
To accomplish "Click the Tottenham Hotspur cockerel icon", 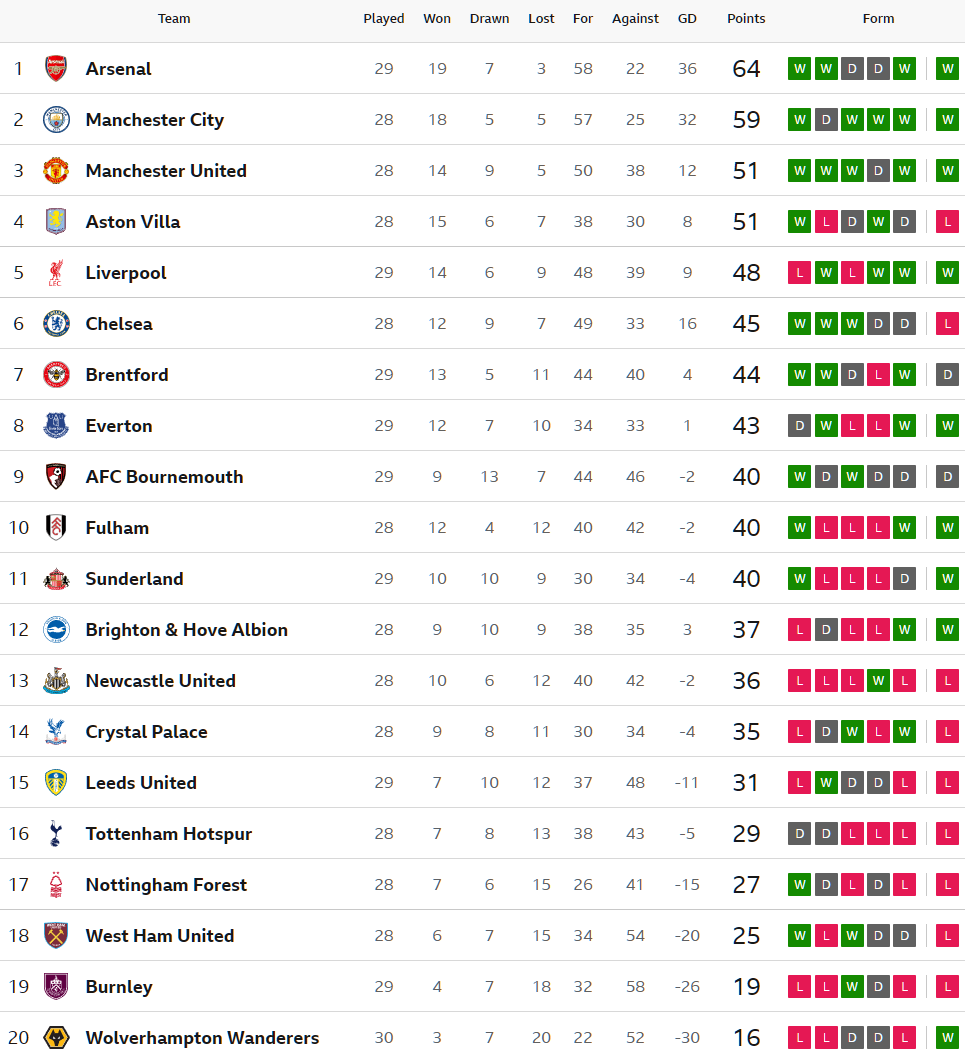I will pos(56,833).
